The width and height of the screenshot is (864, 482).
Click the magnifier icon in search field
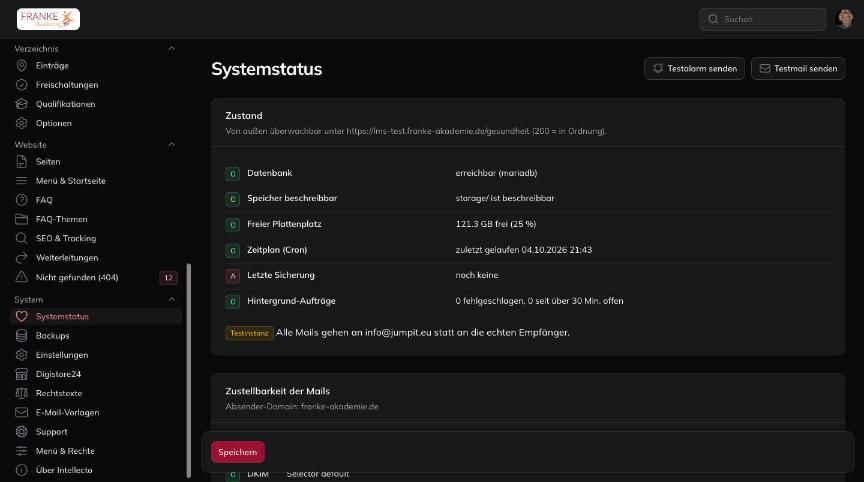713,19
